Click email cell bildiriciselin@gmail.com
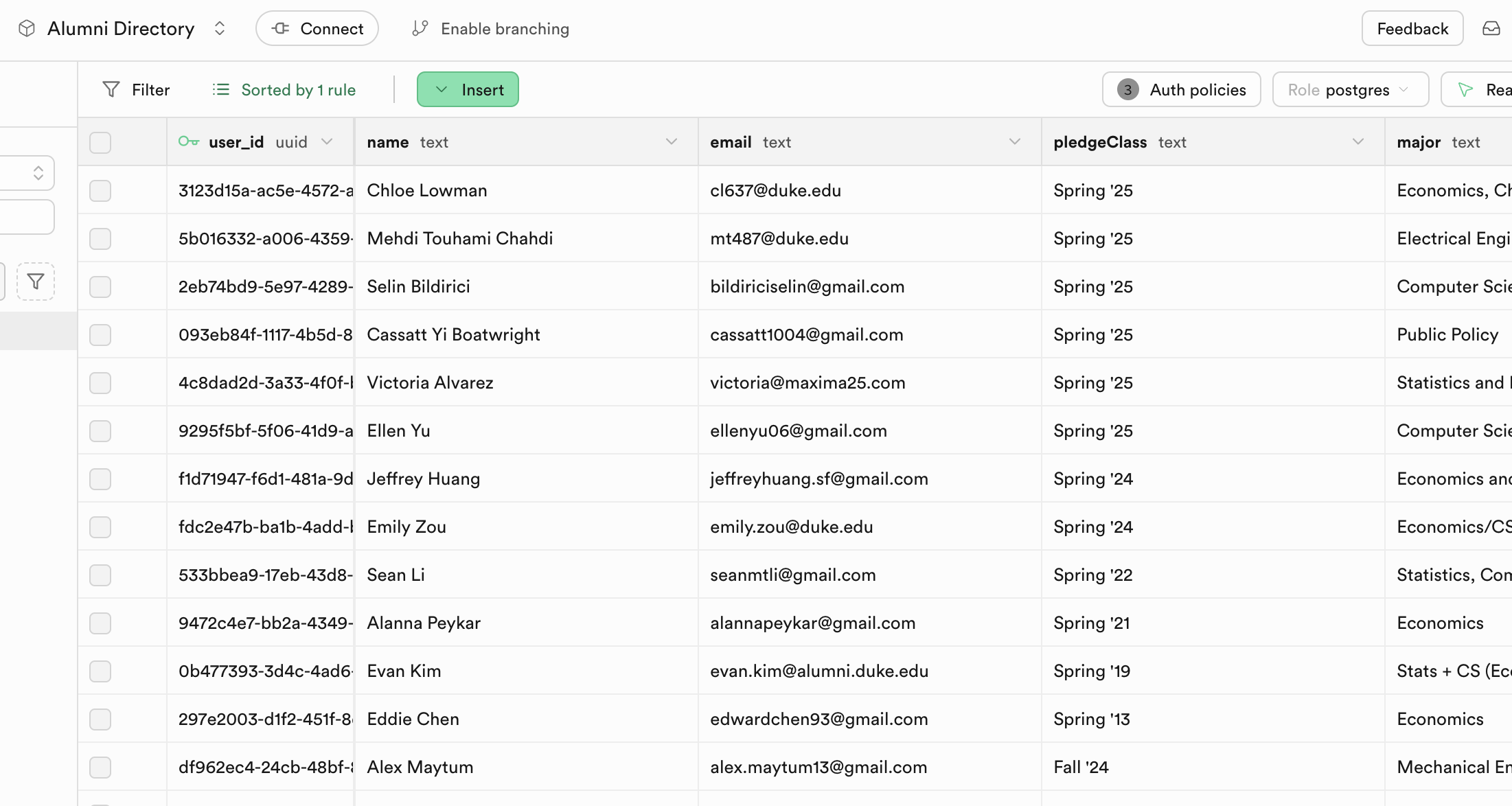The height and width of the screenshot is (806, 1512). 869,286
